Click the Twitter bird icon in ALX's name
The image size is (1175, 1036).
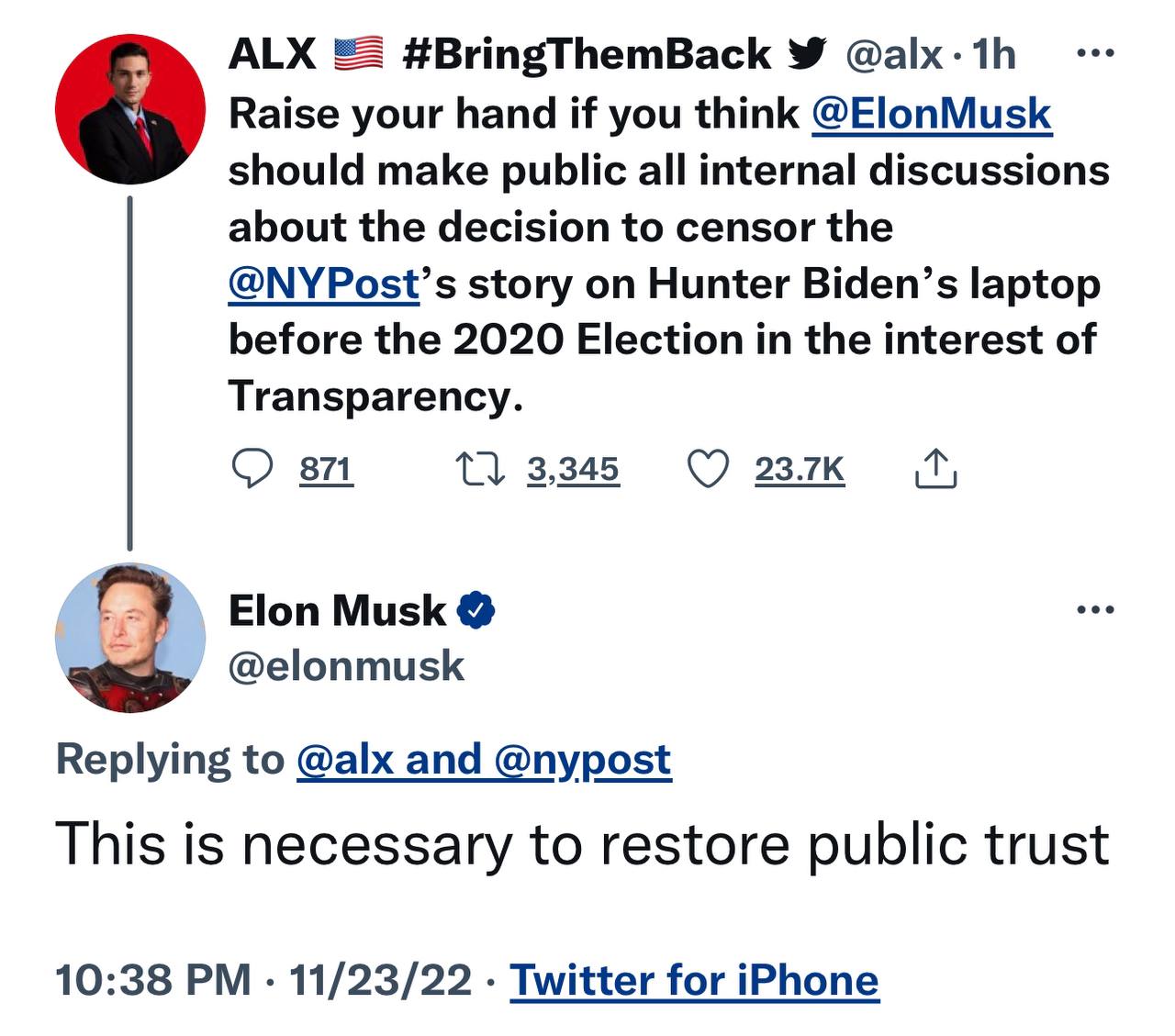(x=807, y=55)
